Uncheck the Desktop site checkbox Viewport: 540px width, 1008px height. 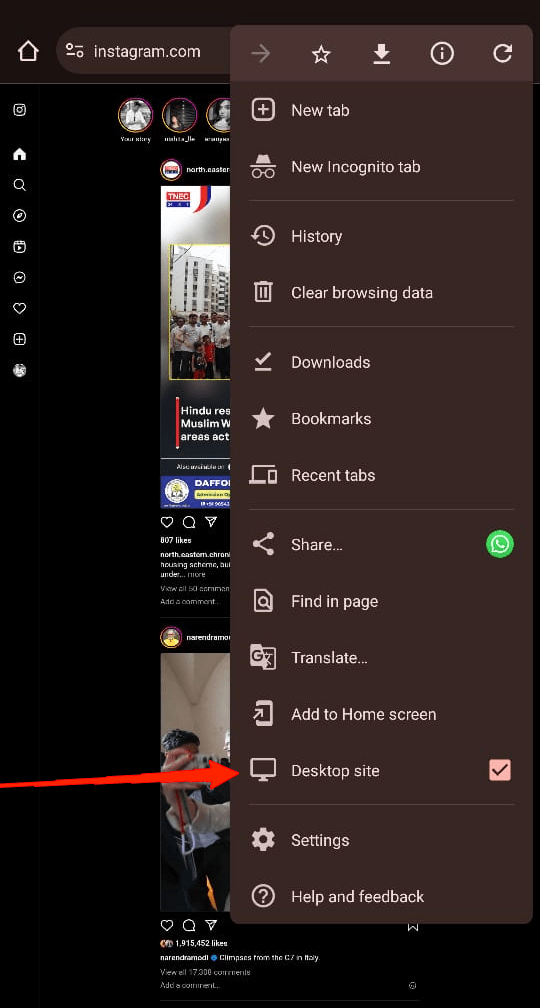[x=500, y=770]
